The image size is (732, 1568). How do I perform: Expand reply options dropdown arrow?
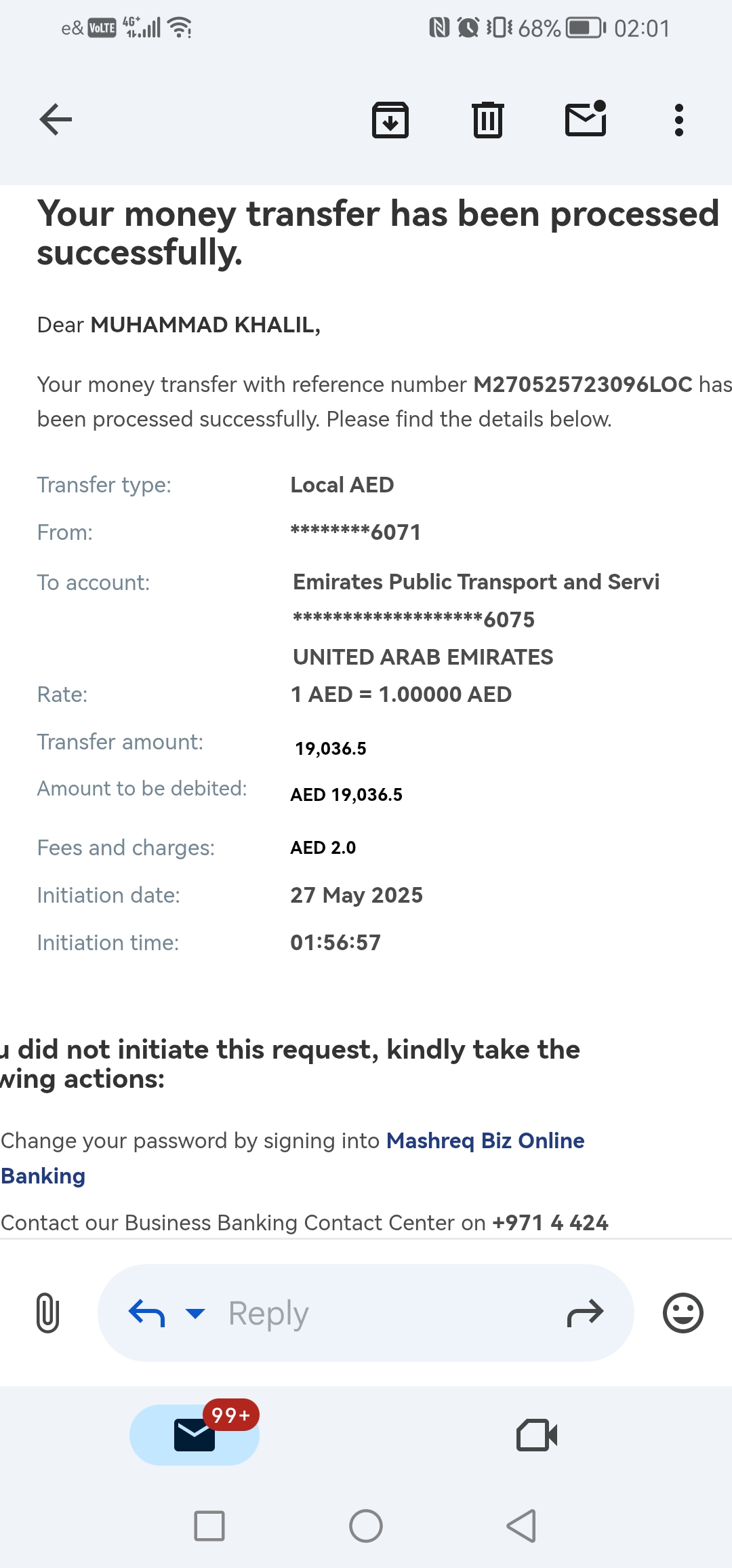tap(195, 1314)
